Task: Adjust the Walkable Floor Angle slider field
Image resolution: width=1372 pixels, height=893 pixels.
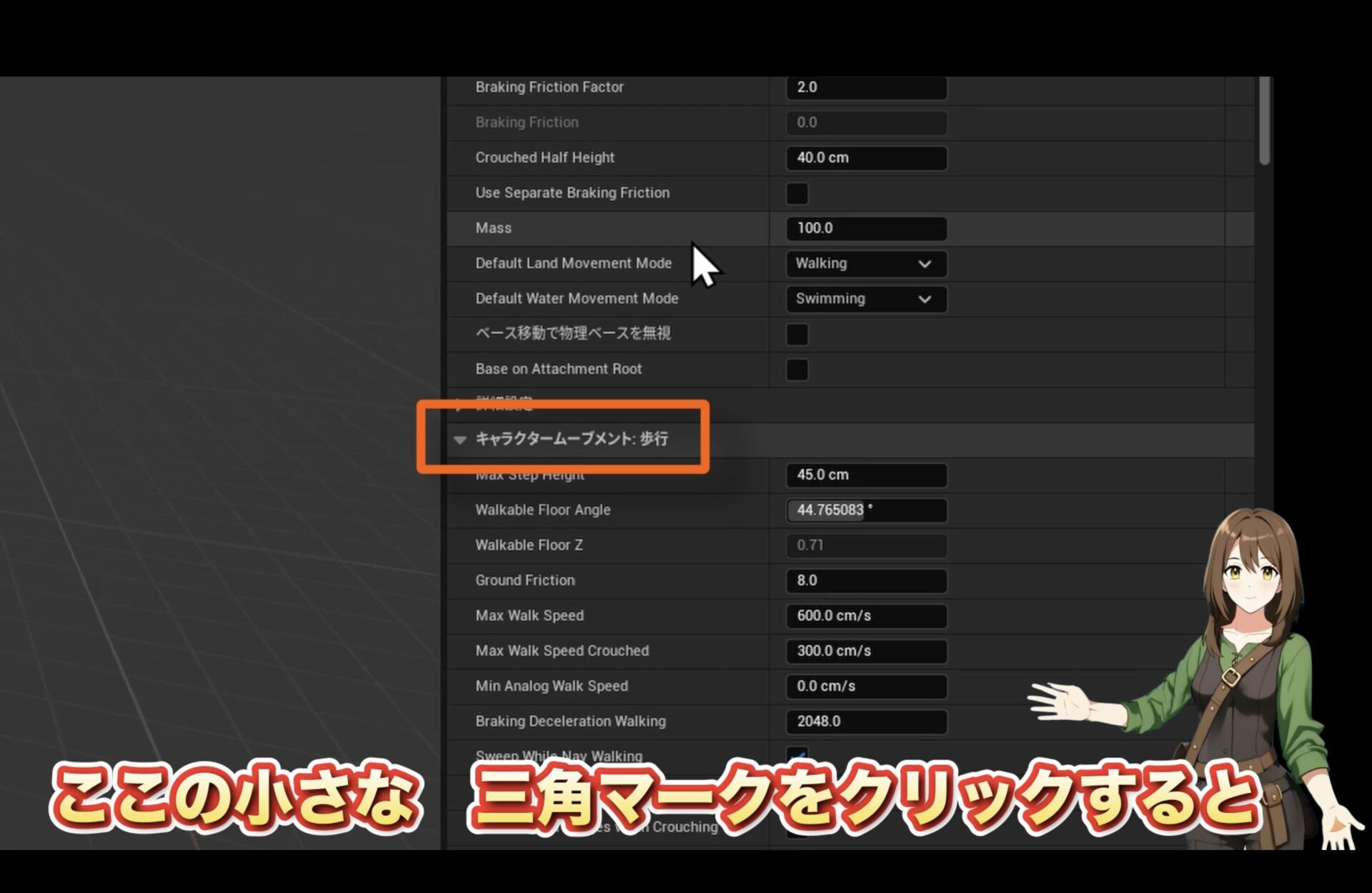Action: (x=866, y=510)
